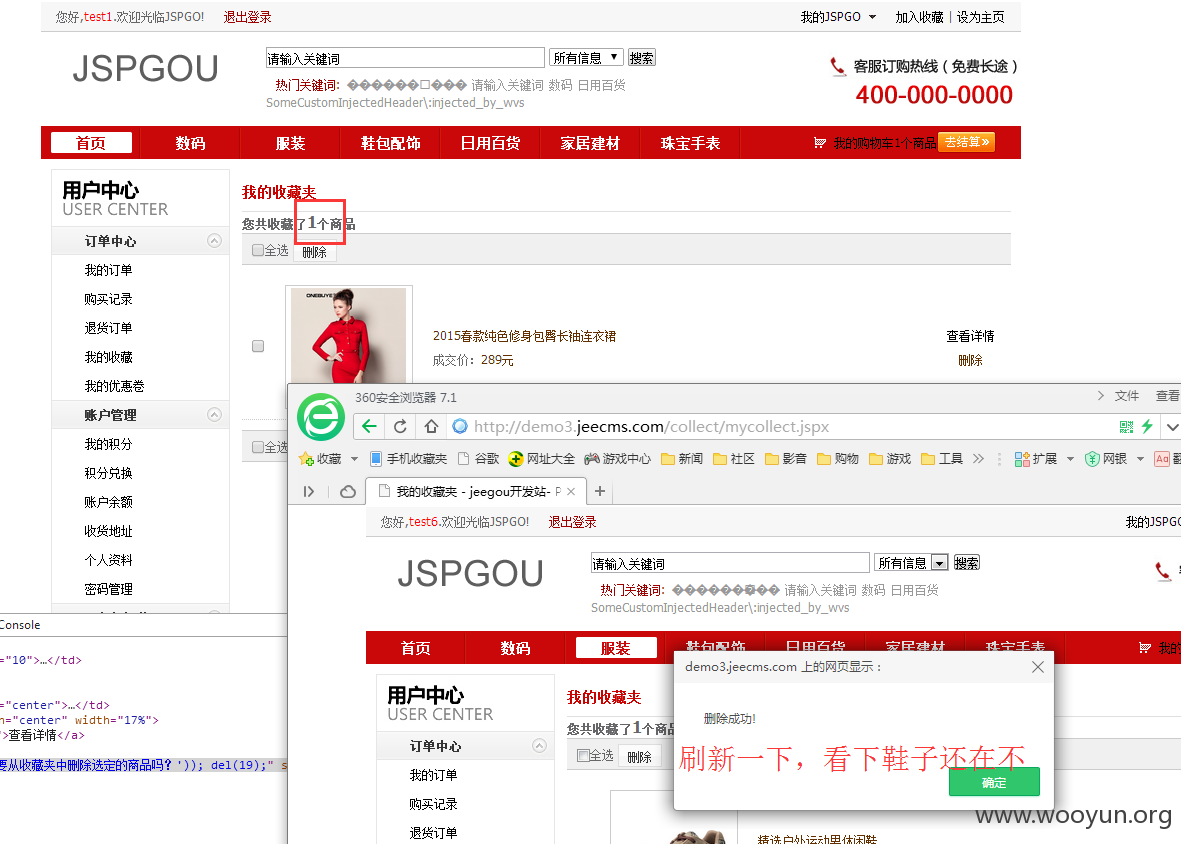Image resolution: width=1181 pixels, height=844 pixels.
Task: Click the green lightning speed-mode icon
Action: (1147, 426)
